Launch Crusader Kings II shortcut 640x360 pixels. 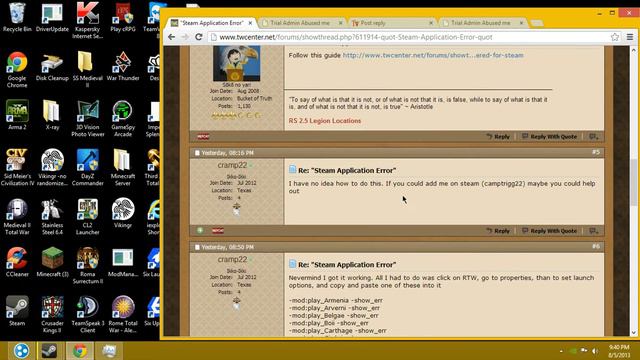pyautogui.click(x=52, y=314)
